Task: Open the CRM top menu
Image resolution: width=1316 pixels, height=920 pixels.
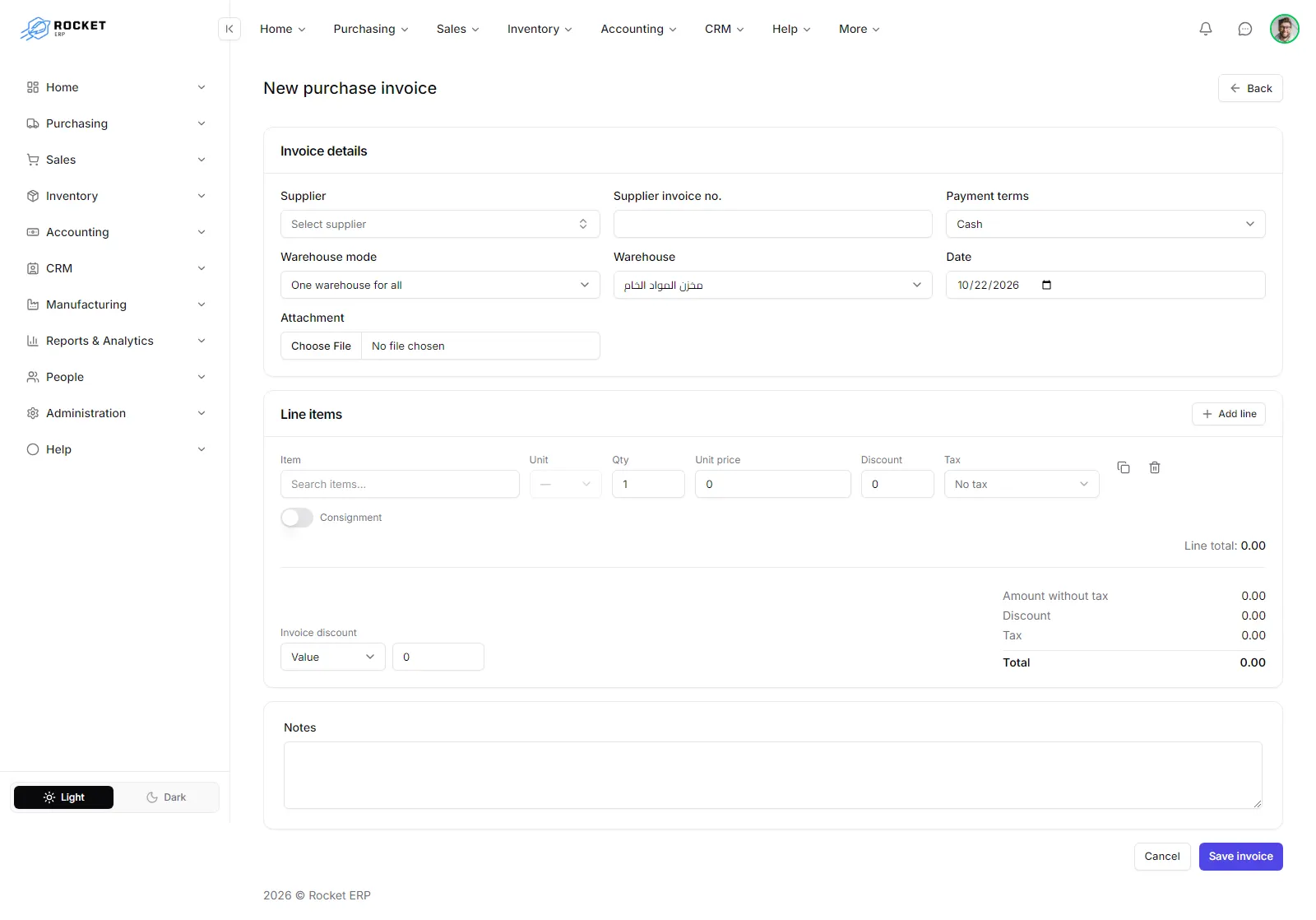Action: pyautogui.click(x=725, y=29)
